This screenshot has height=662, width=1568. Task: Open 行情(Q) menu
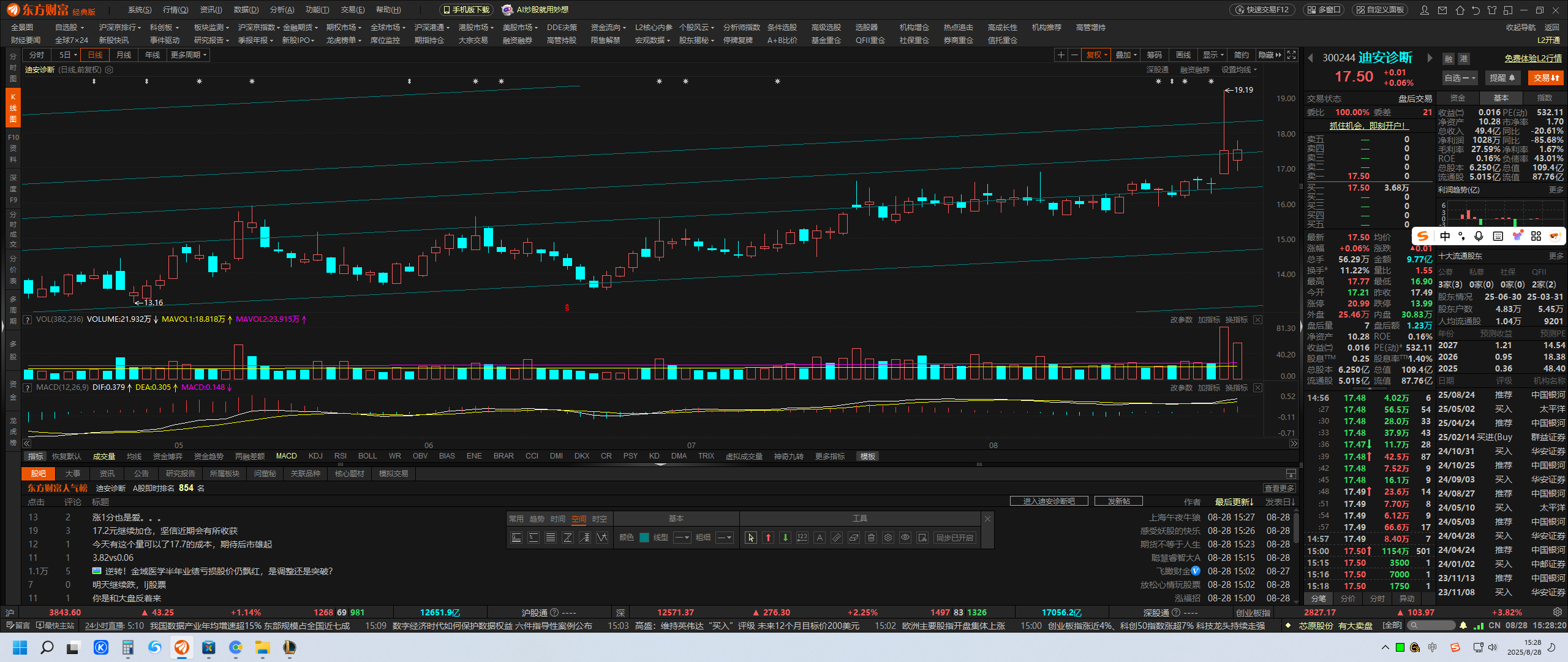[x=176, y=10]
